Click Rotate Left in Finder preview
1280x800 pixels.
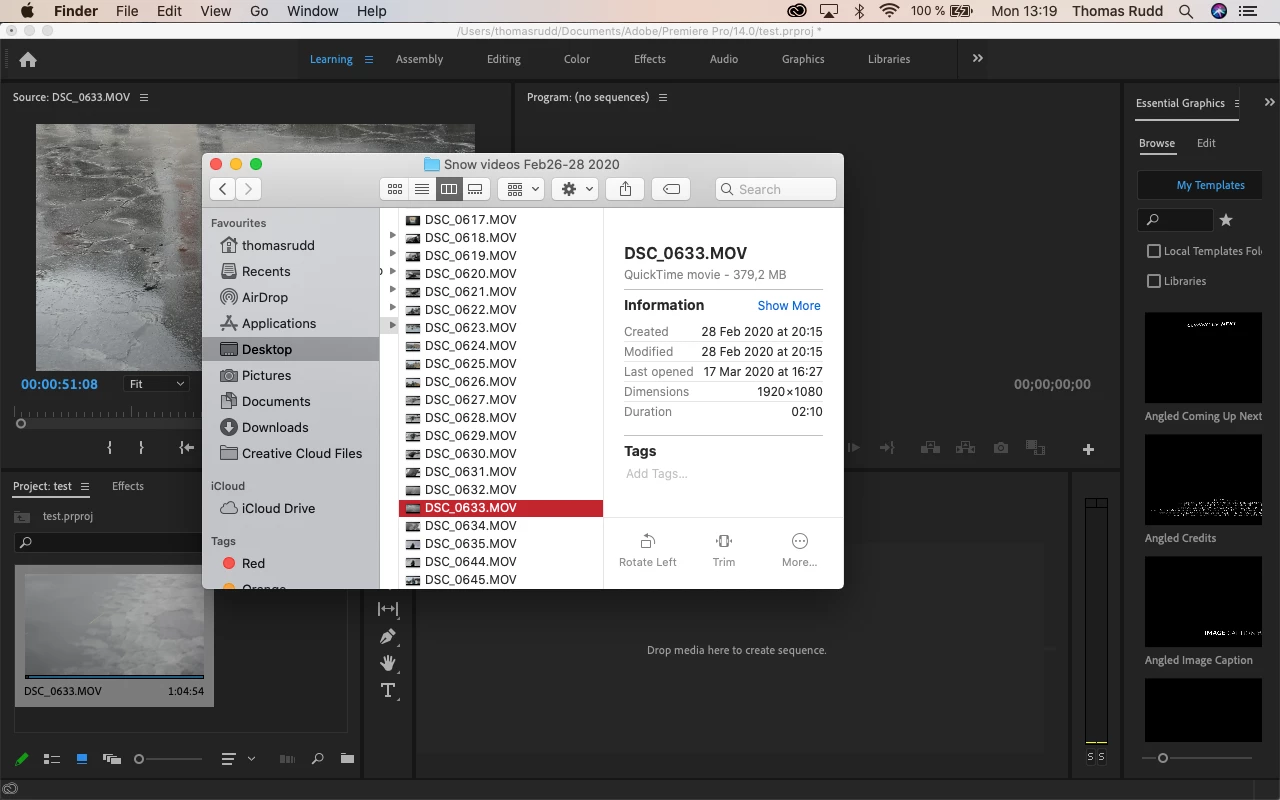click(647, 550)
